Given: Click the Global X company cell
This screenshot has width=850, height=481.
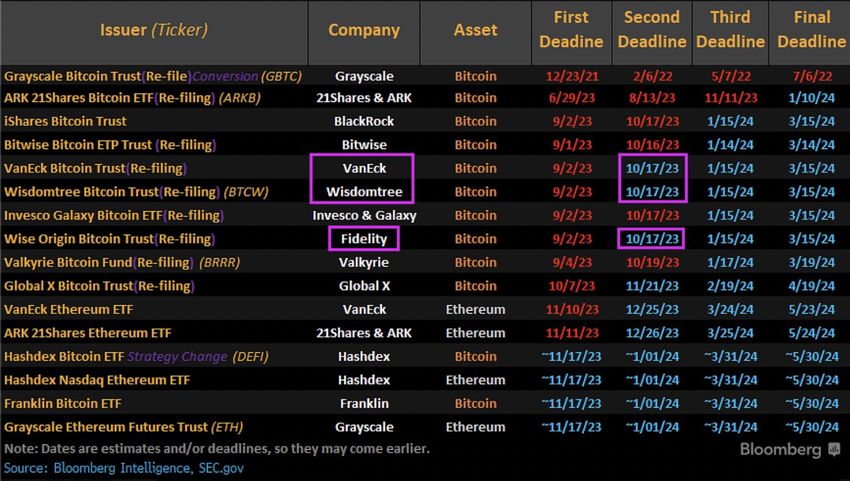Looking at the screenshot, I should [363, 286].
